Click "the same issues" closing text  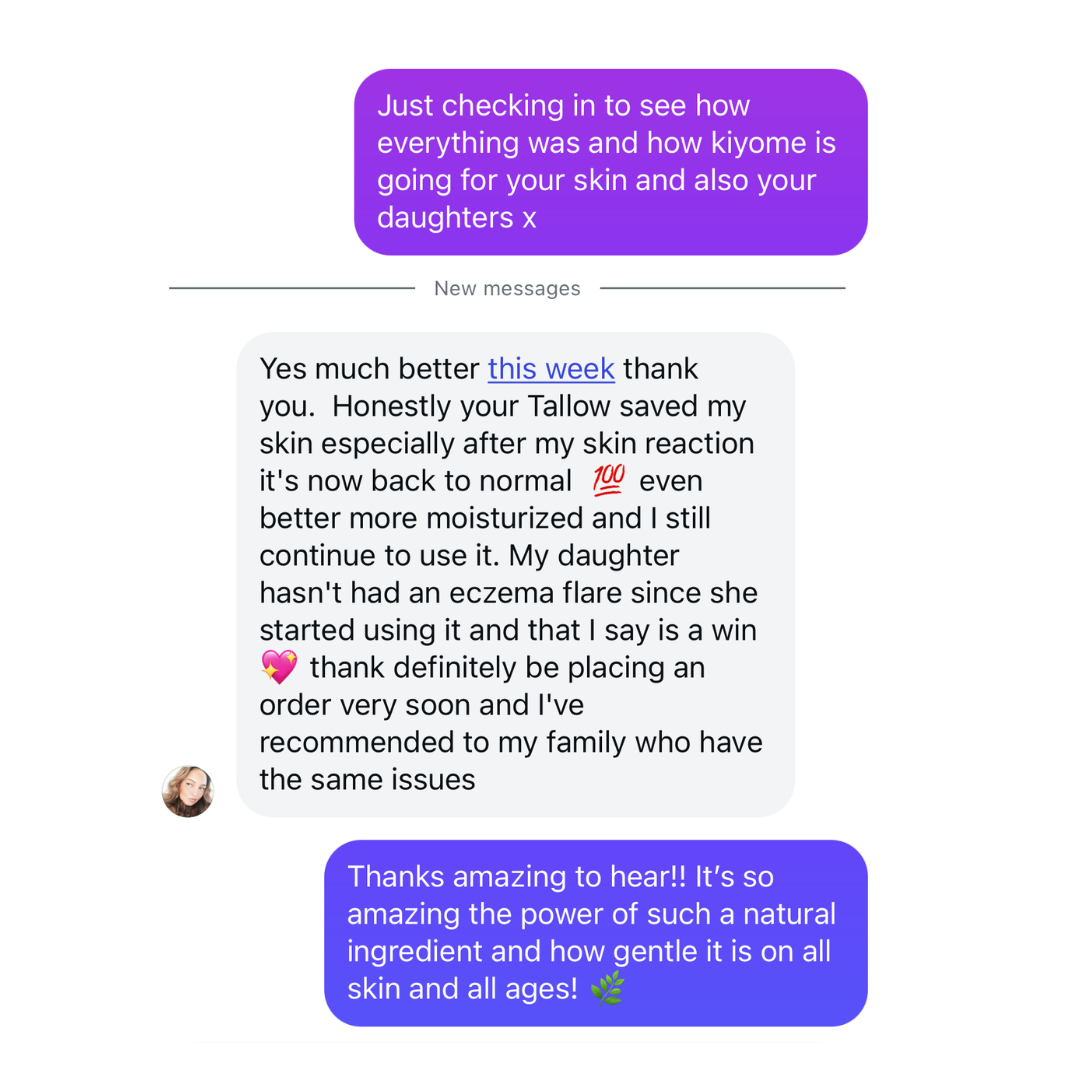[367, 780]
